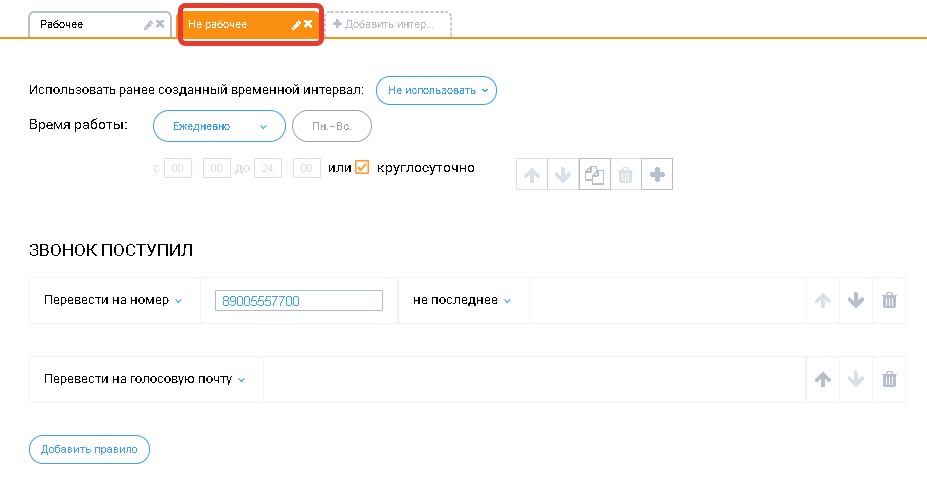Delete the voicemail transfer rule
The height and width of the screenshot is (482, 927).
click(889, 379)
